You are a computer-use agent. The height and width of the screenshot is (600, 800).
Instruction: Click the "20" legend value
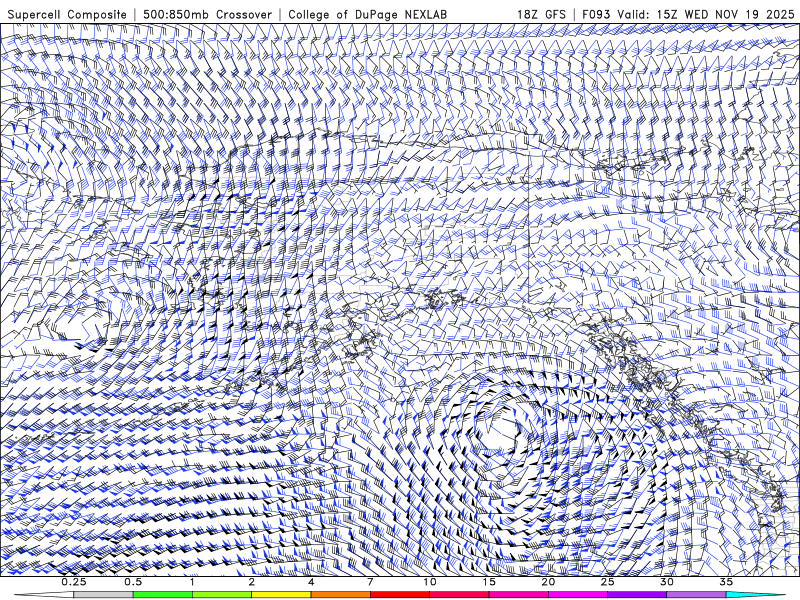tap(548, 582)
